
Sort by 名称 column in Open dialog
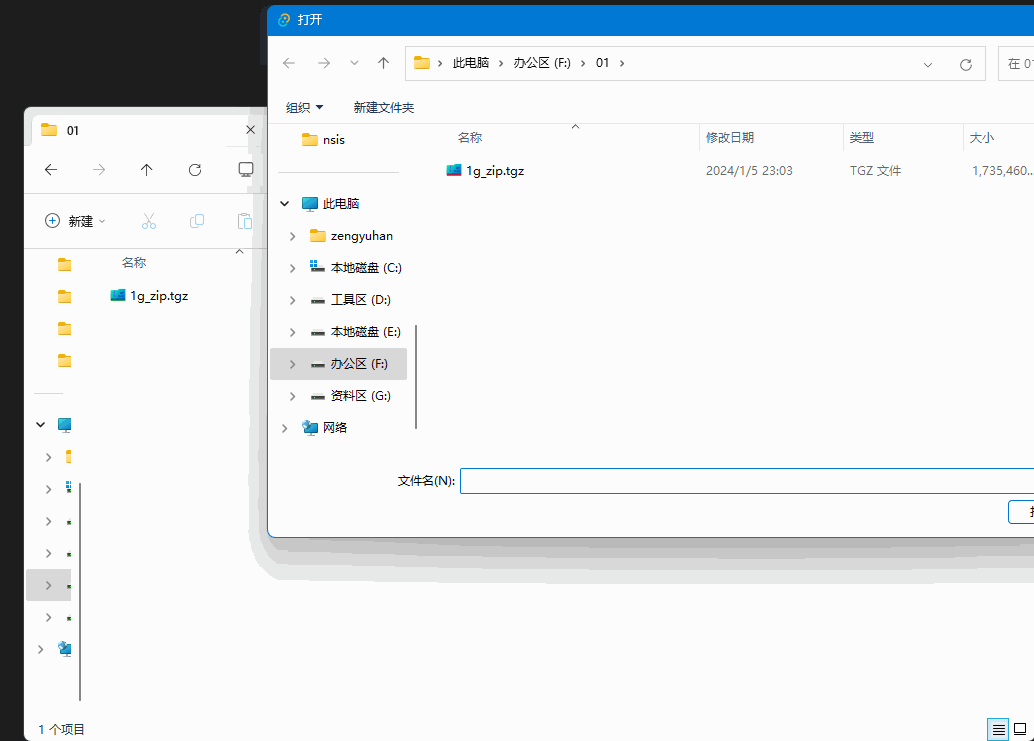click(x=470, y=138)
